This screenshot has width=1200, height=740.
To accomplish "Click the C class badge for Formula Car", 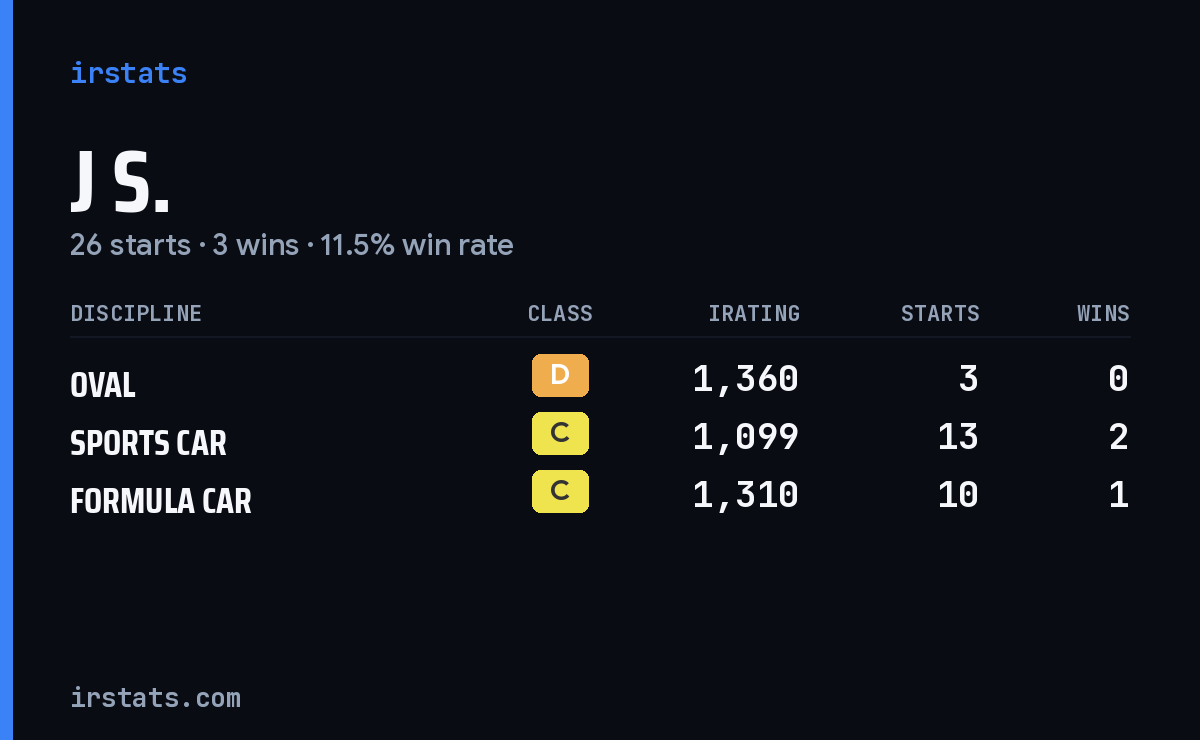I will (560, 492).
